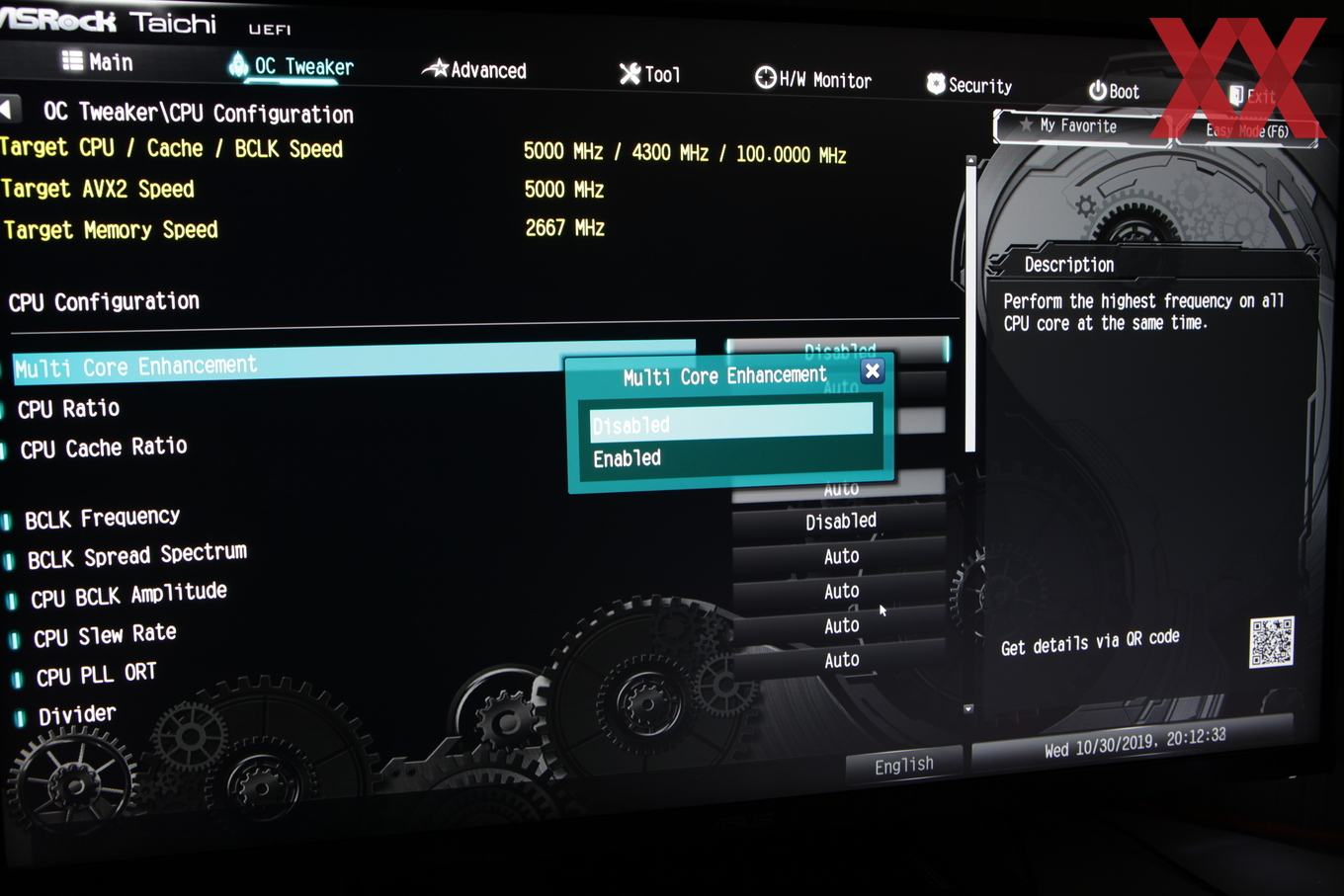This screenshot has height=896, width=1344.
Task: Open the BCLK Spread Spectrum Disabled dropdown
Action: (840, 521)
